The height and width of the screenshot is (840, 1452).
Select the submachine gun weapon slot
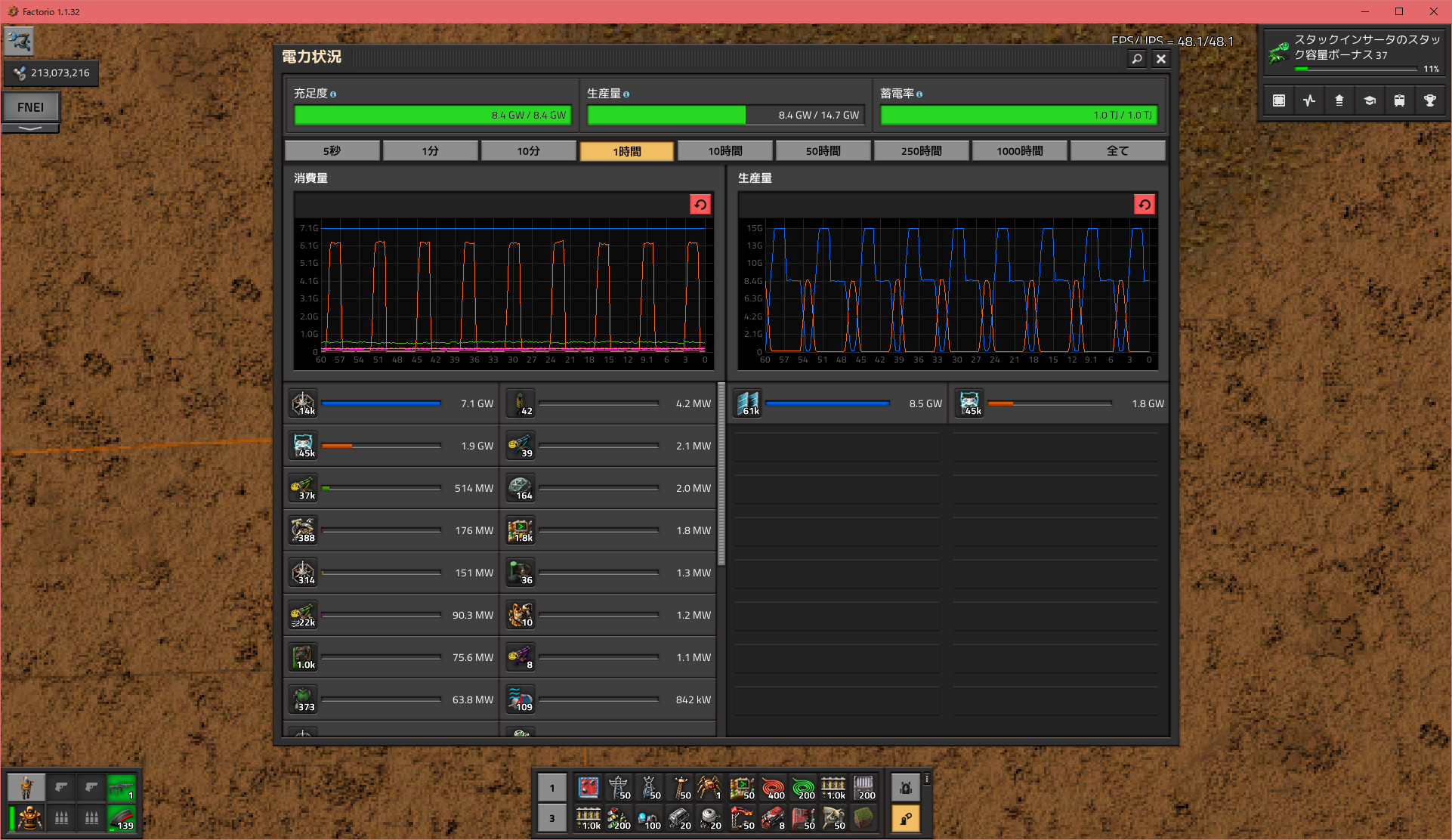(x=120, y=788)
